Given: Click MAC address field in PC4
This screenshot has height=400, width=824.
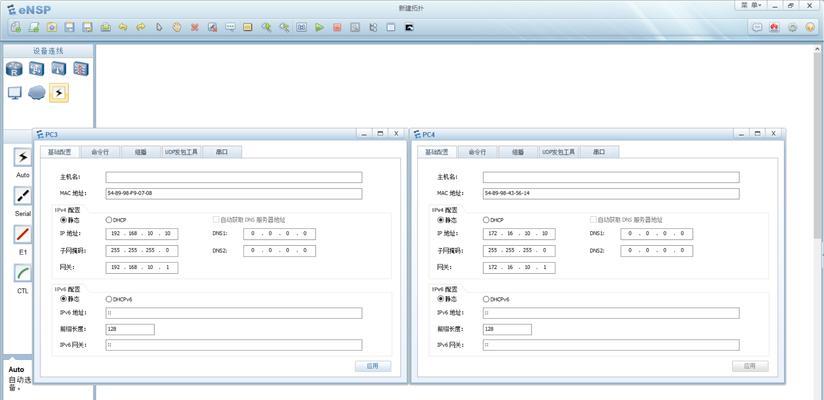Looking at the screenshot, I should pyautogui.click(x=611, y=193).
